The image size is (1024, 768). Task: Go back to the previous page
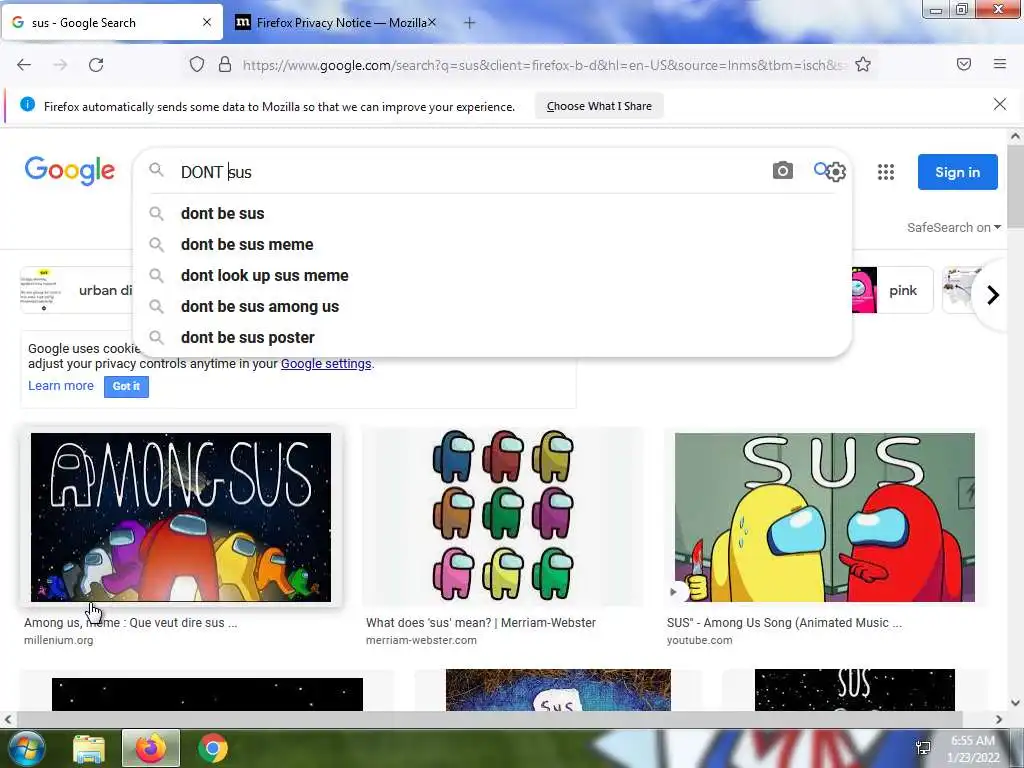point(24,65)
